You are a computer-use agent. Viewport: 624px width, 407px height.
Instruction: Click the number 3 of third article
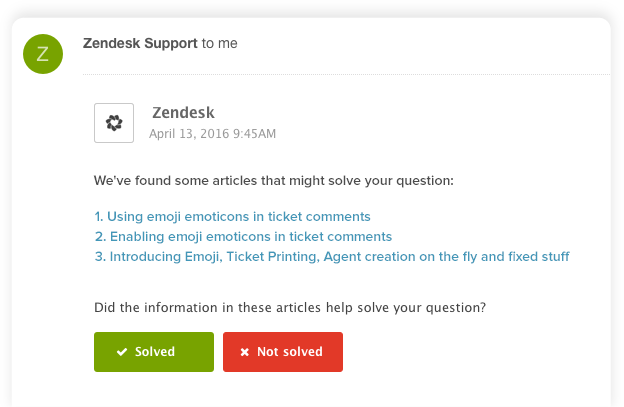100,256
